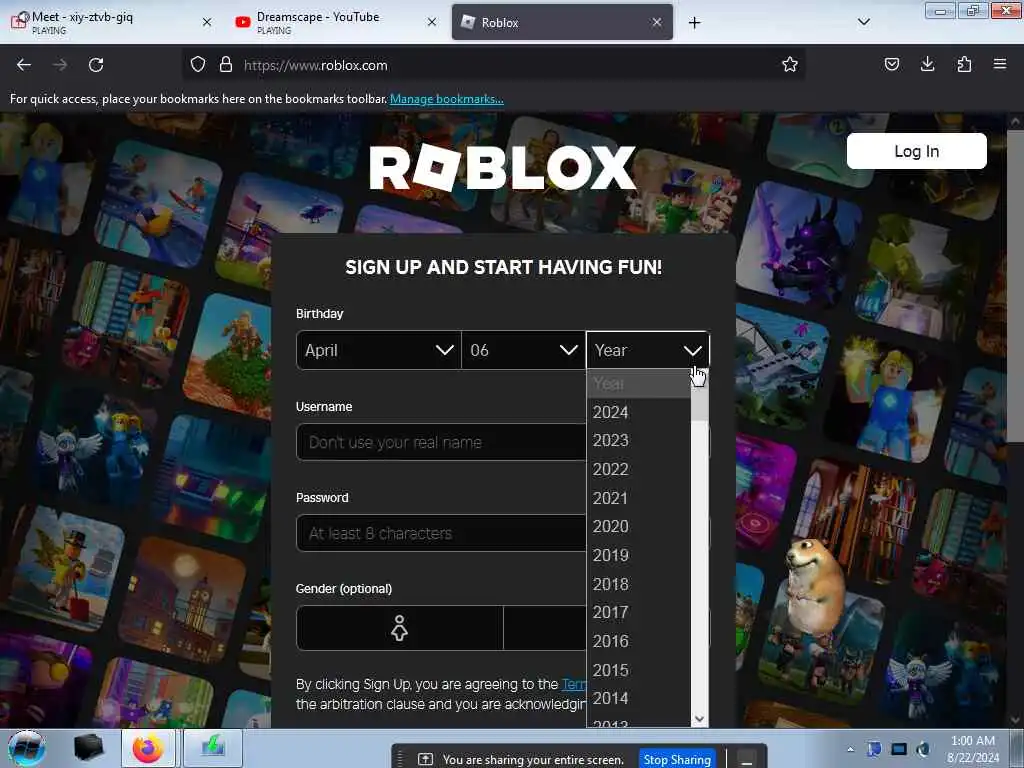
Task: Pick 2018 in the year list
Action: click(638, 584)
